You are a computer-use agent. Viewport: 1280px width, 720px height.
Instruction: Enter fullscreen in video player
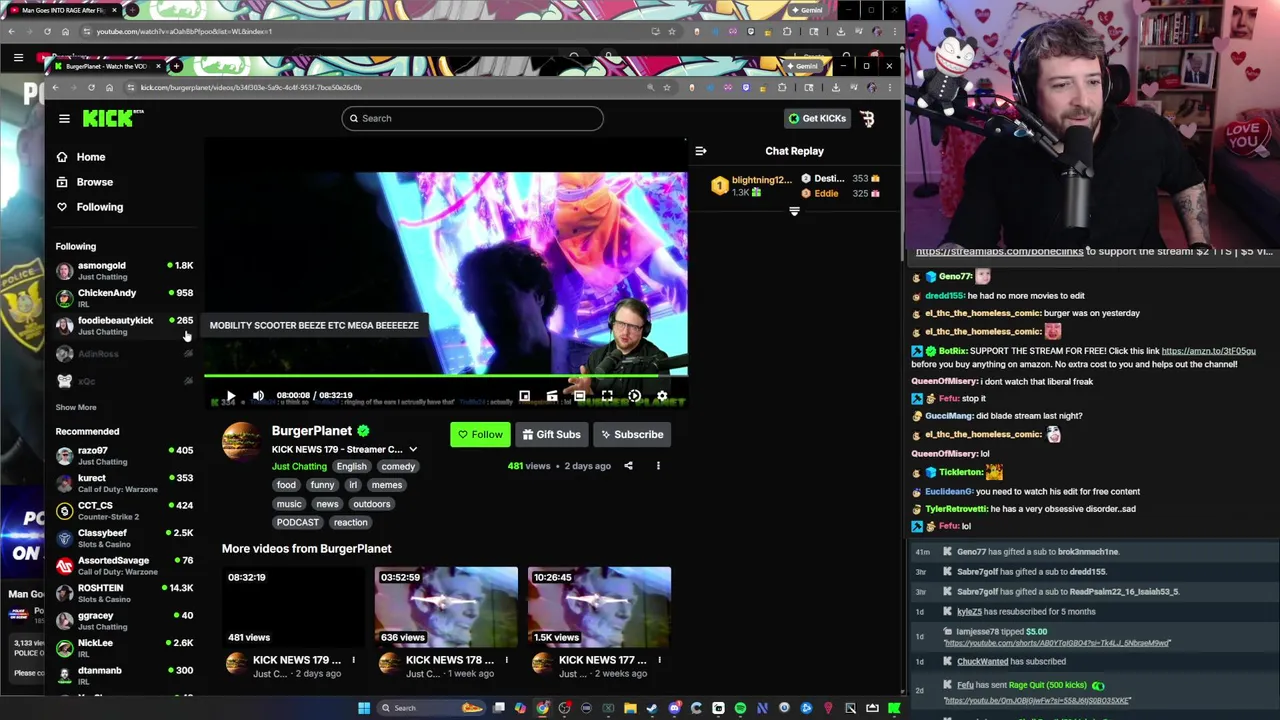point(607,396)
